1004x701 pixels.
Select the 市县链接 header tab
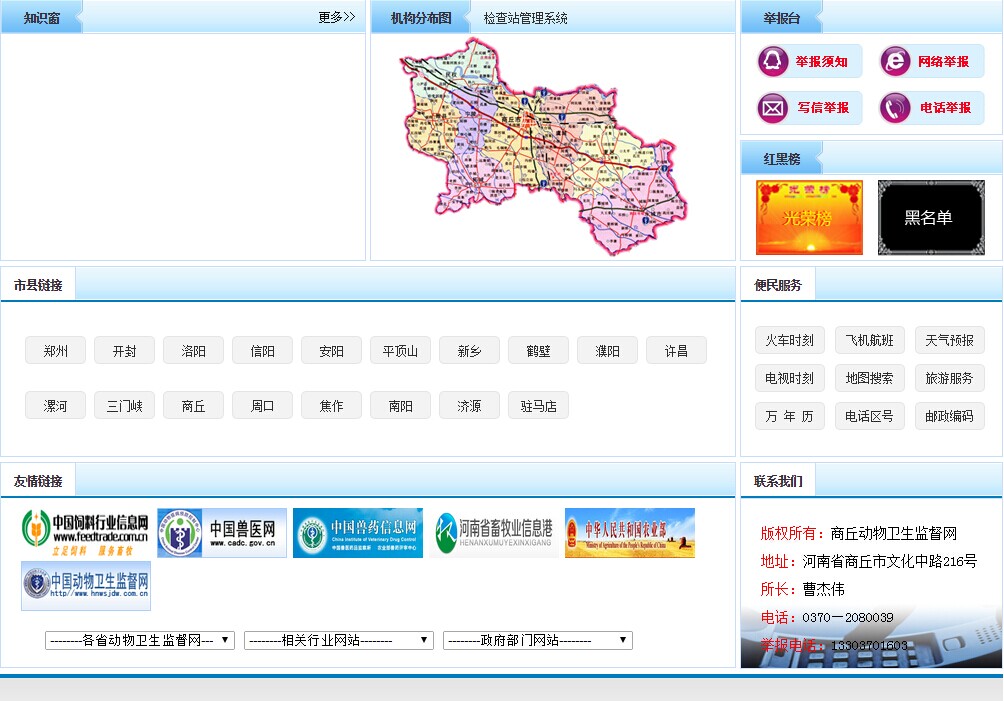click(38, 285)
